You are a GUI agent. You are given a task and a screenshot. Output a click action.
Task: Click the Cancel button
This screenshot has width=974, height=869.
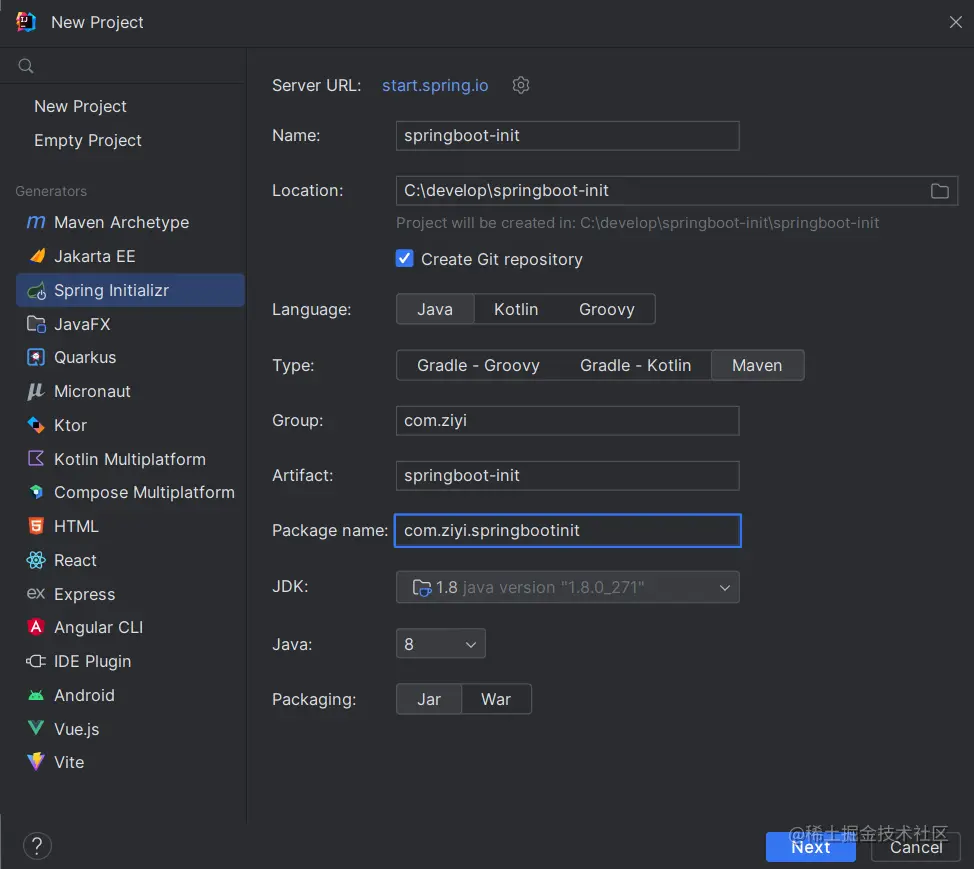click(916, 847)
